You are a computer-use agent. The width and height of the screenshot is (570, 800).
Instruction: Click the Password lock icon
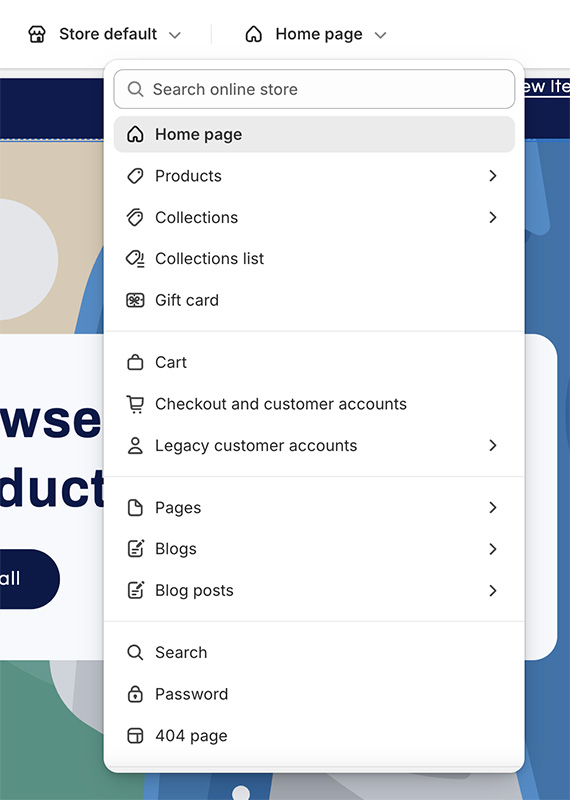point(135,694)
